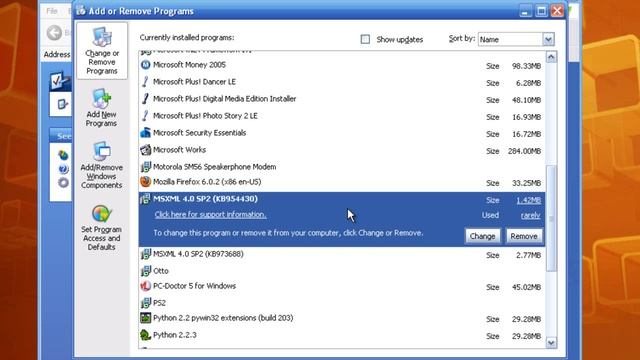The image size is (640, 360).
Task: Click the PS2 program icon
Action: click(145, 303)
